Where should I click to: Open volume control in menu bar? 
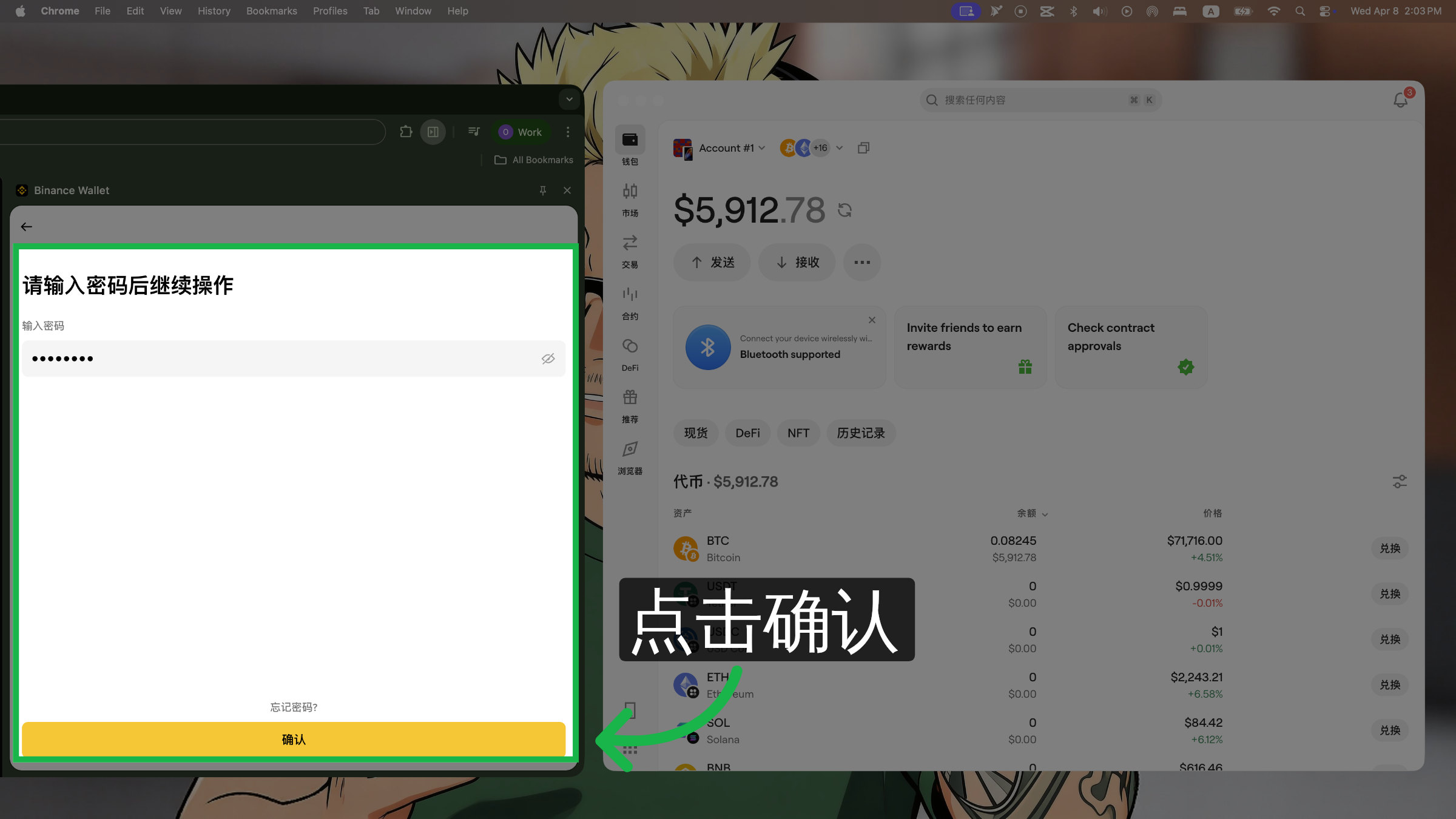1099,11
